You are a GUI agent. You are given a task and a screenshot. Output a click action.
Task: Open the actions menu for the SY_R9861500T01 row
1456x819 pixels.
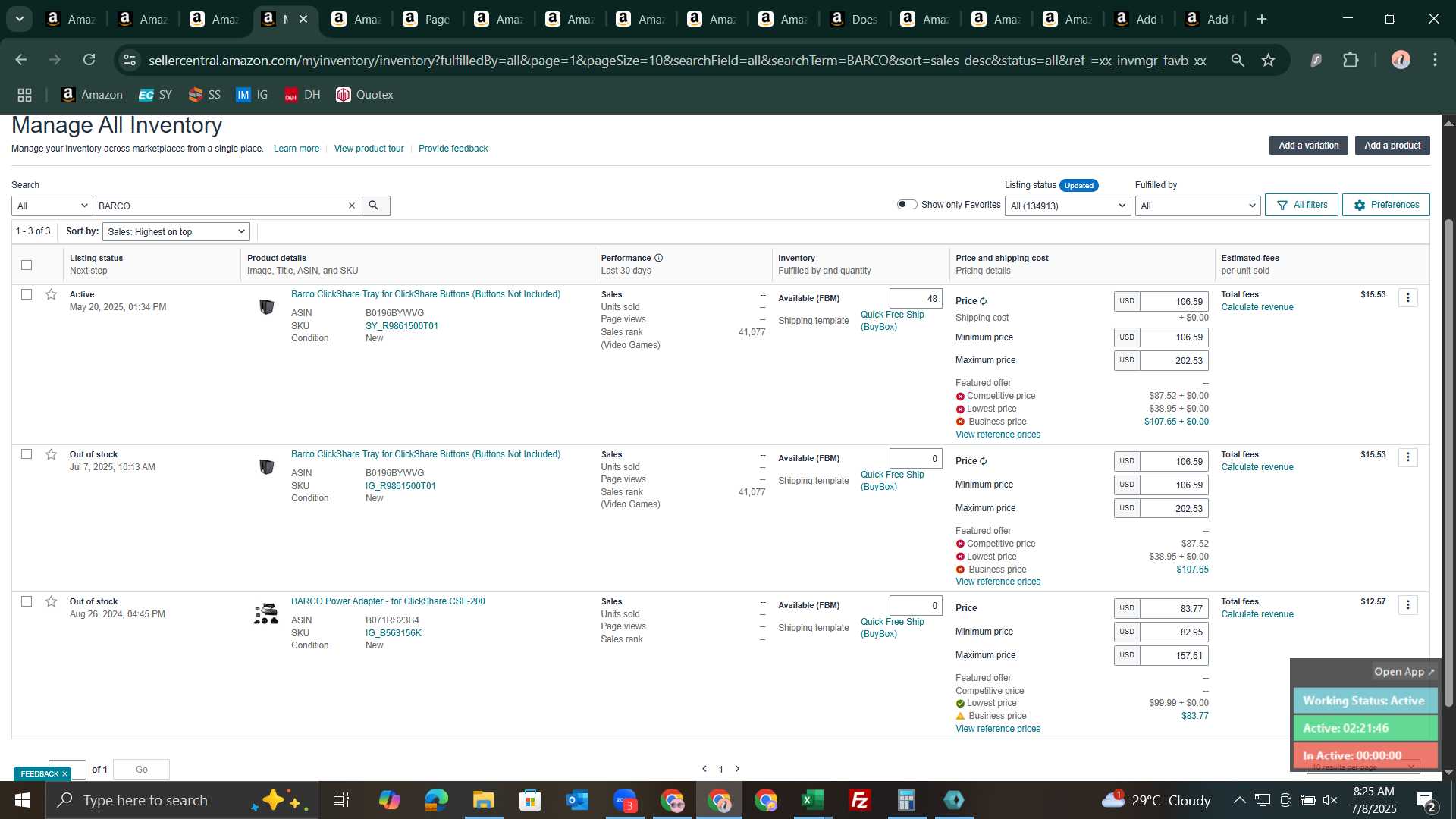point(1407,298)
